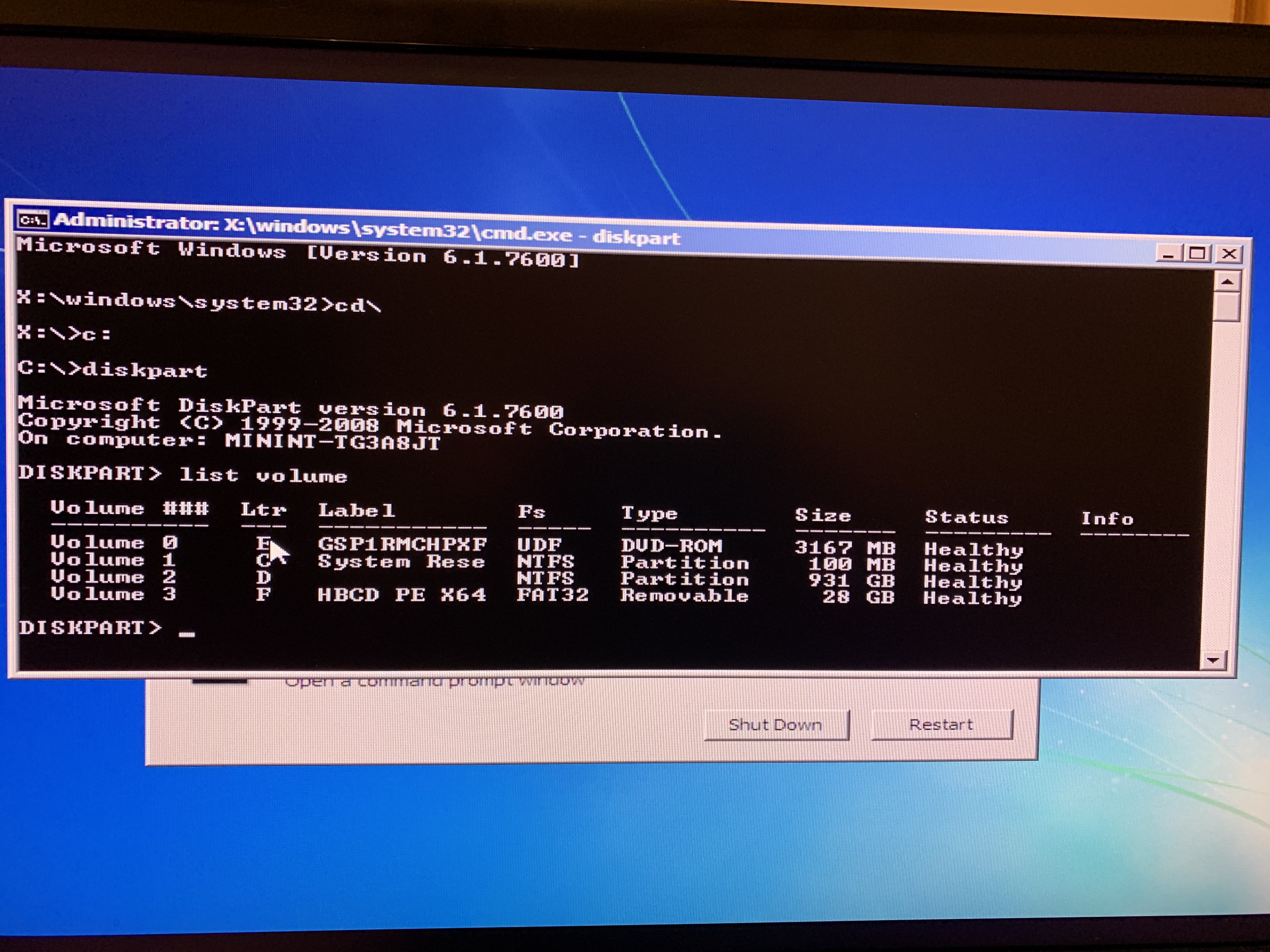Image resolution: width=1270 pixels, height=952 pixels.
Task: Click the '100 MB' size value
Action: point(852,565)
